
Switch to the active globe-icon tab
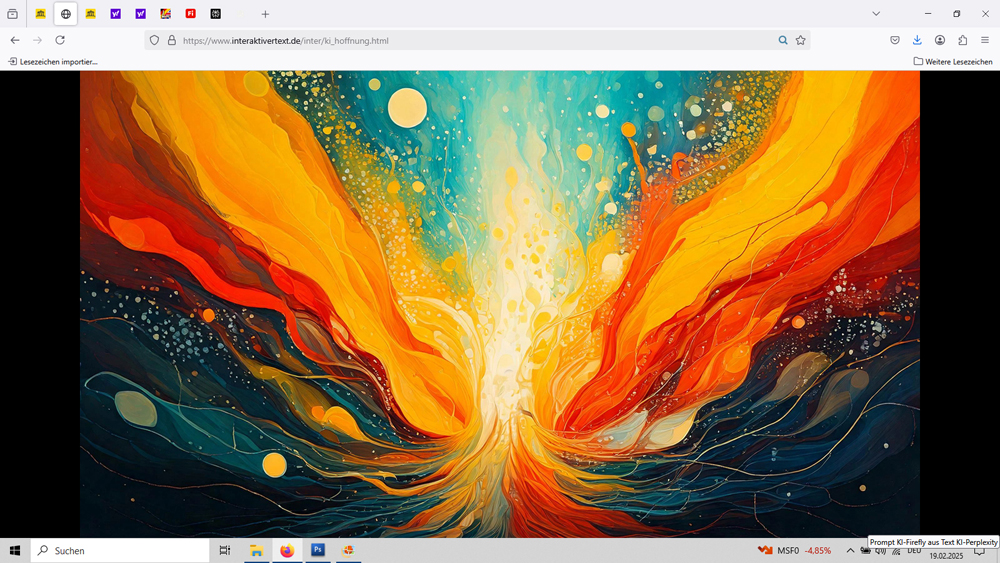pos(65,13)
